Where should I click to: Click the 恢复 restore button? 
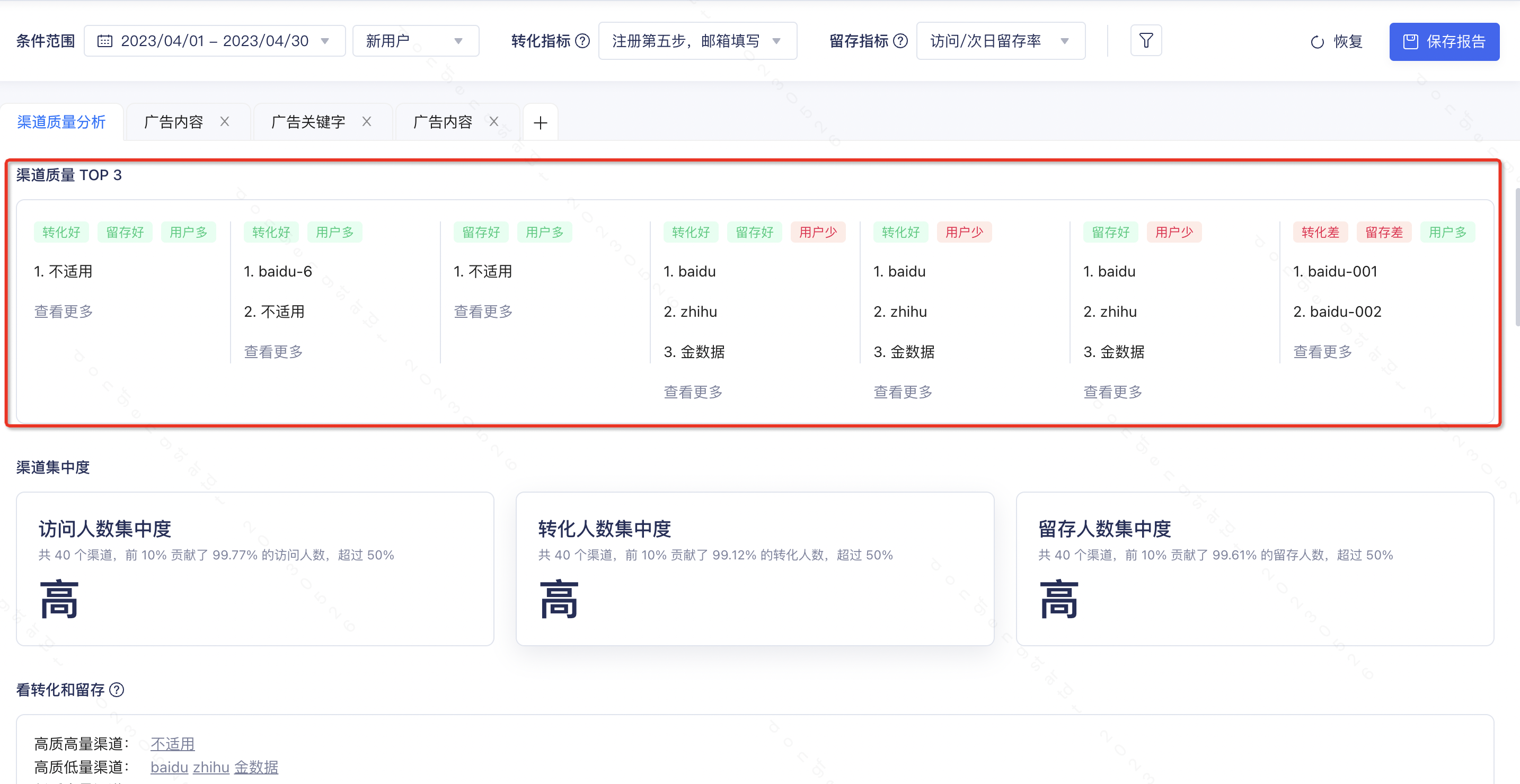pos(1337,41)
